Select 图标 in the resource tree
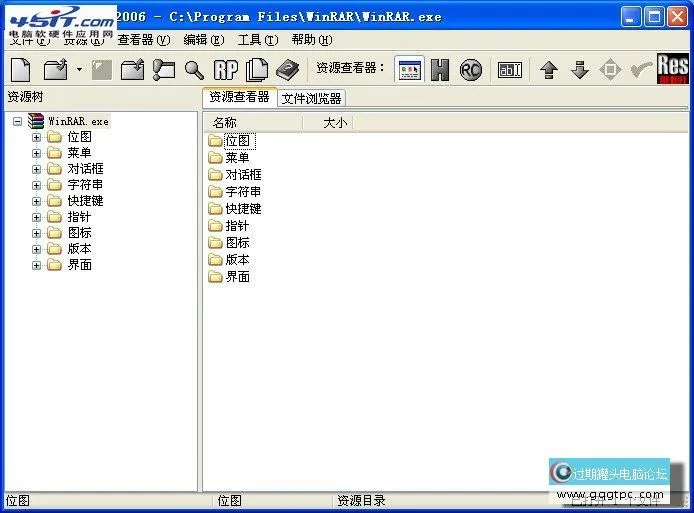 coord(80,233)
